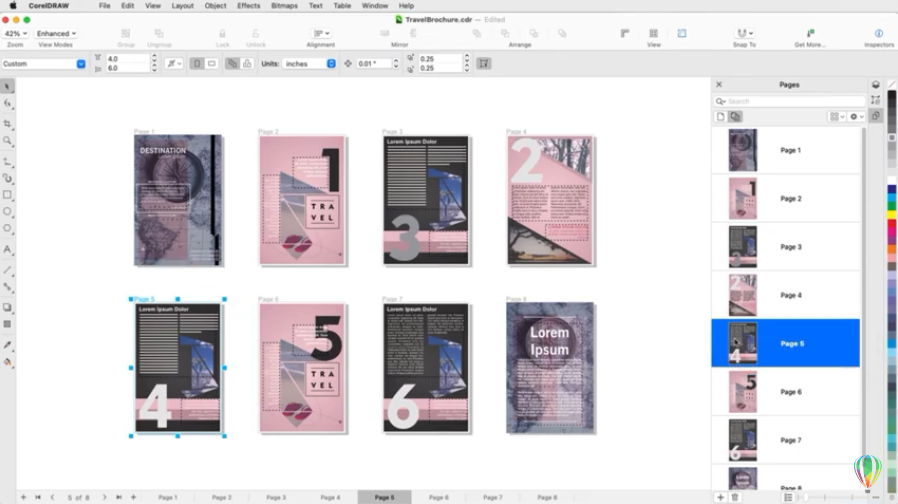Image resolution: width=898 pixels, height=504 pixels.
Task: Select the Zoom tool in toolbox
Action: point(7,141)
